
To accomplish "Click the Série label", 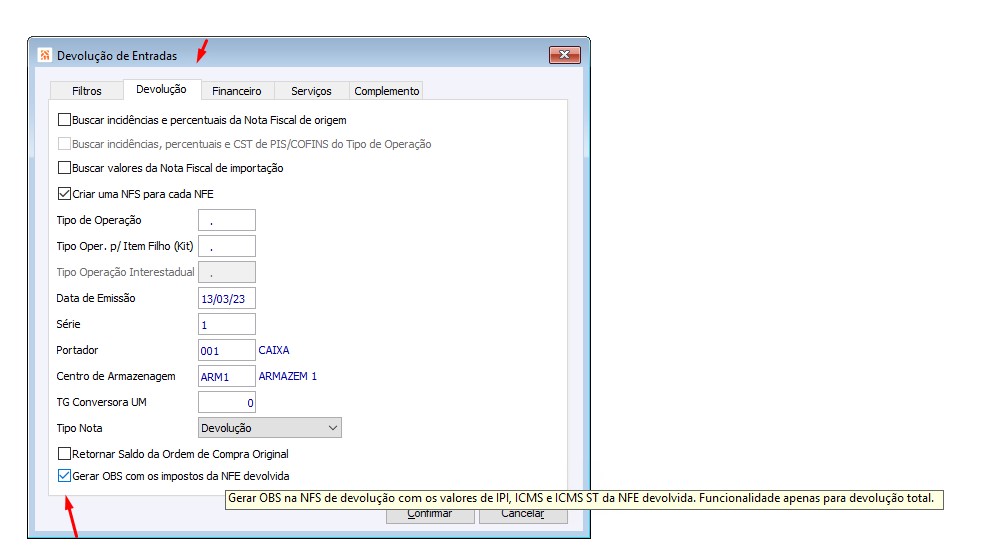I will pos(69,323).
